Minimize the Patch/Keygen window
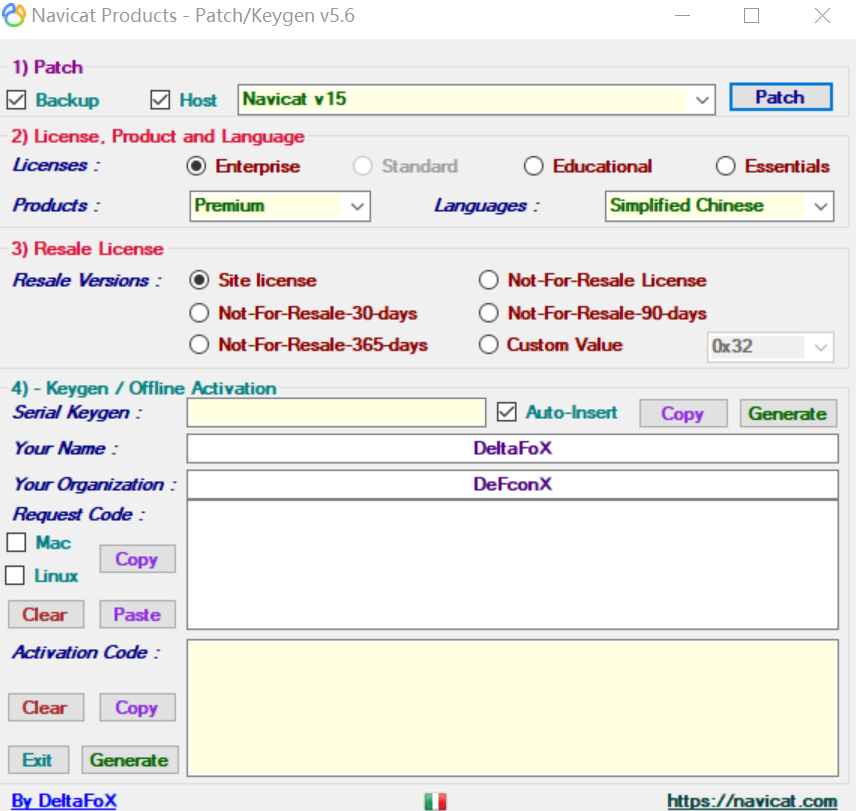Image resolution: width=856 pixels, height=811 pixels. point(682,15)
